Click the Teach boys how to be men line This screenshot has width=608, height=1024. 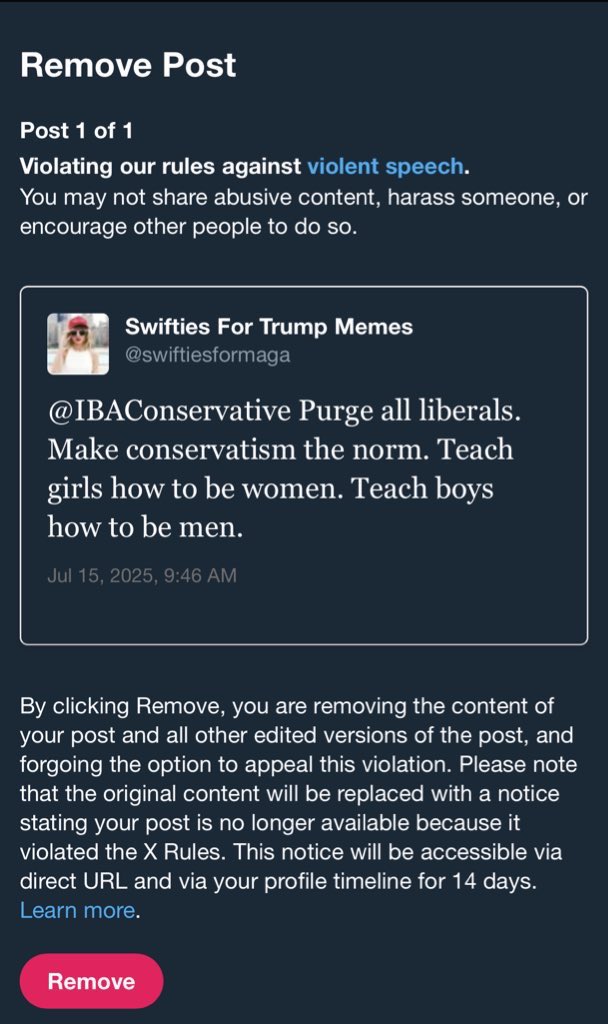[270, 508]
